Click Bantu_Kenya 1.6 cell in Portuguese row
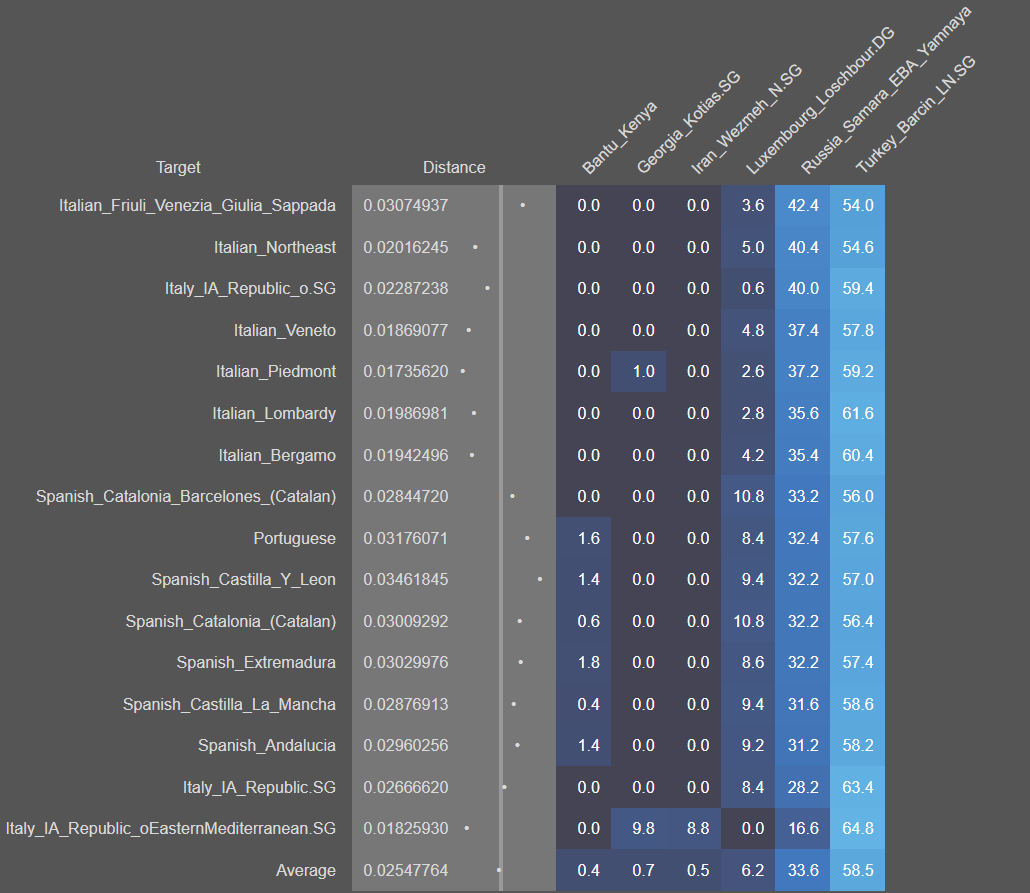Image resolution: width=1030 pixels, height=893 pixels. point(583,538)
